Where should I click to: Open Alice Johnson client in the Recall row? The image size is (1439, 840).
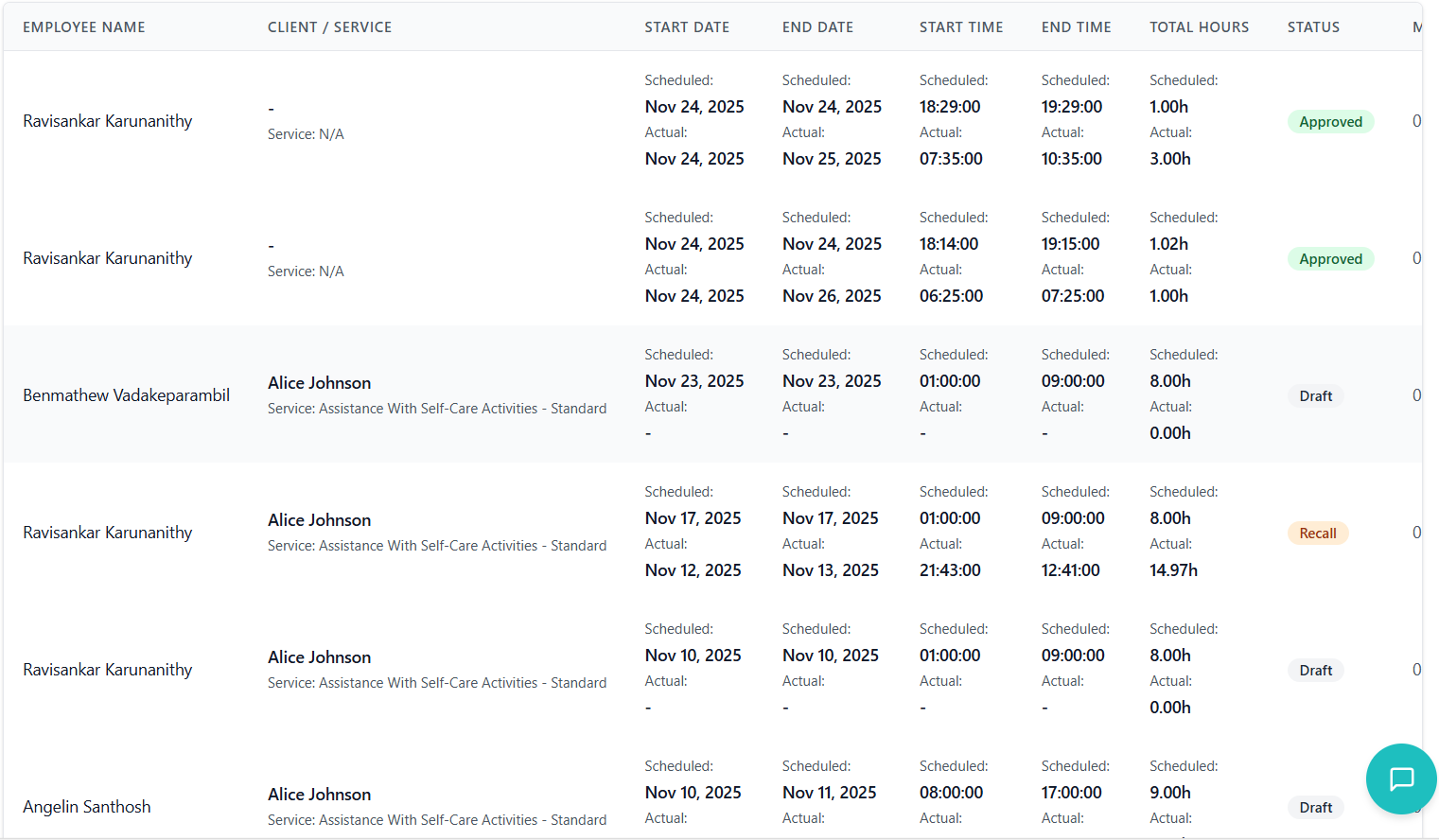(x=319, y=520)
